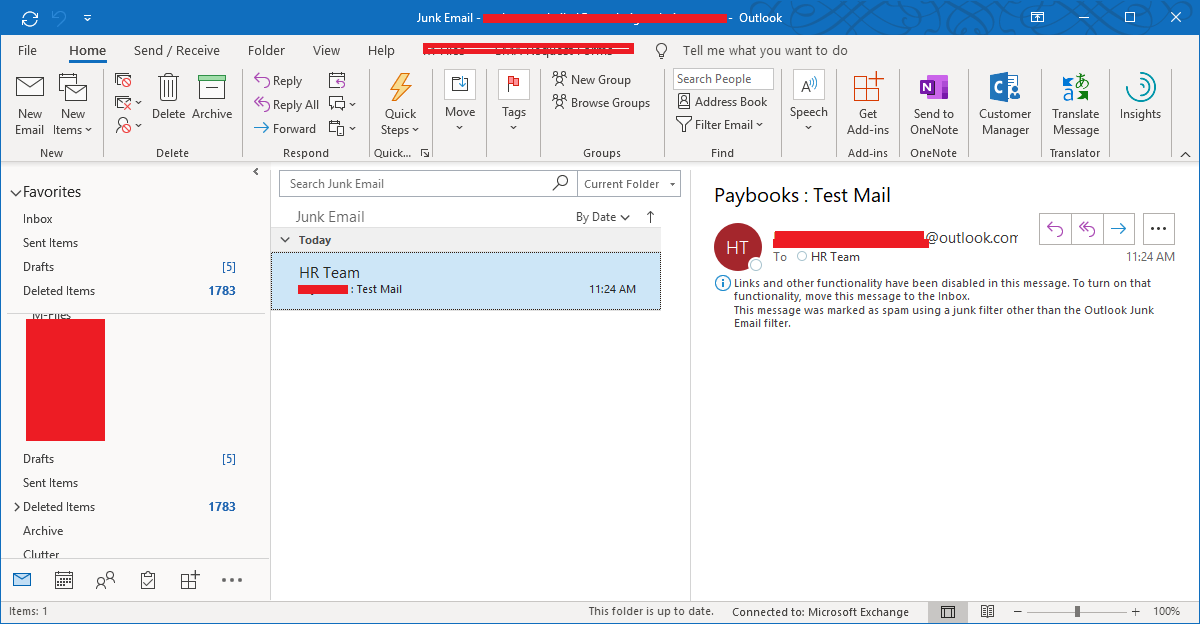Ignore this conversation using the Ignore icon

(123, 80)
